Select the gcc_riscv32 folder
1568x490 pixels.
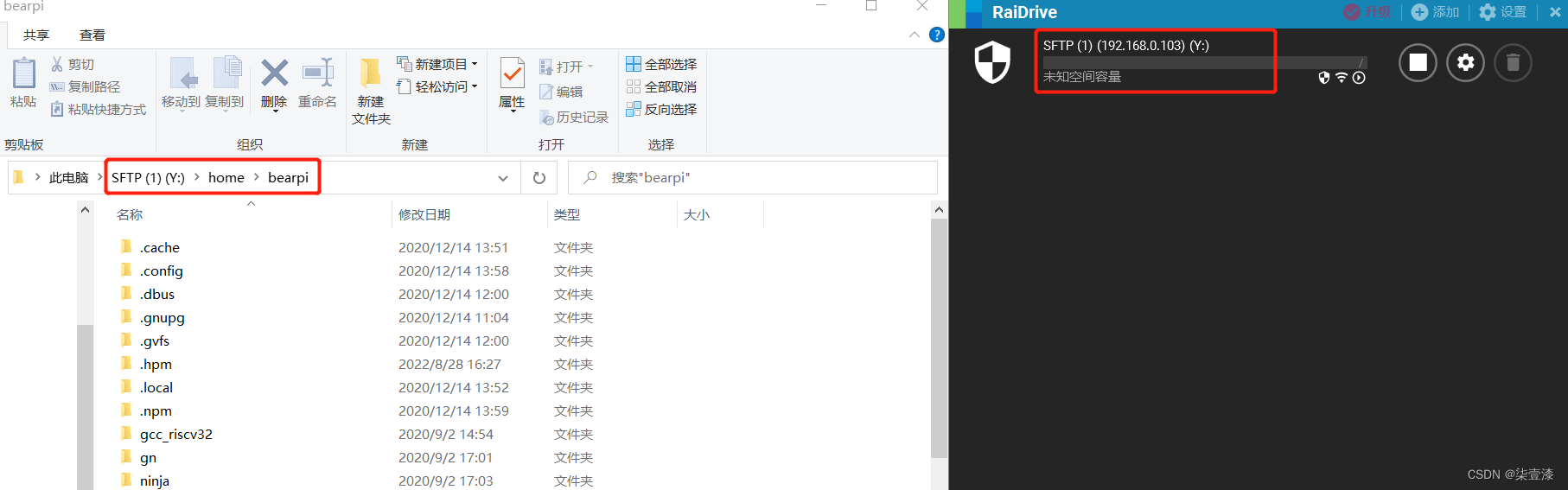click(x=176, y=434)
